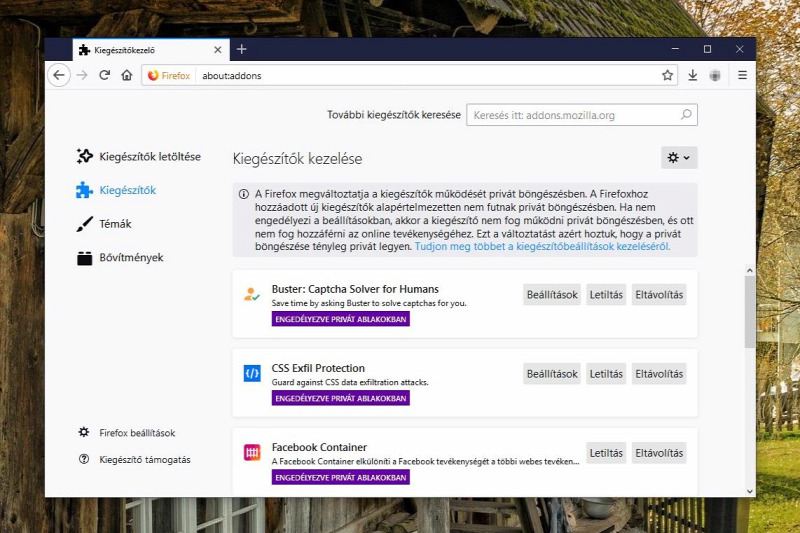This screenshot has height=533, width=800.
Task: Click the Kiegészítő támogatás question icon
Action: pyautogui.click(x=84, y=459)
